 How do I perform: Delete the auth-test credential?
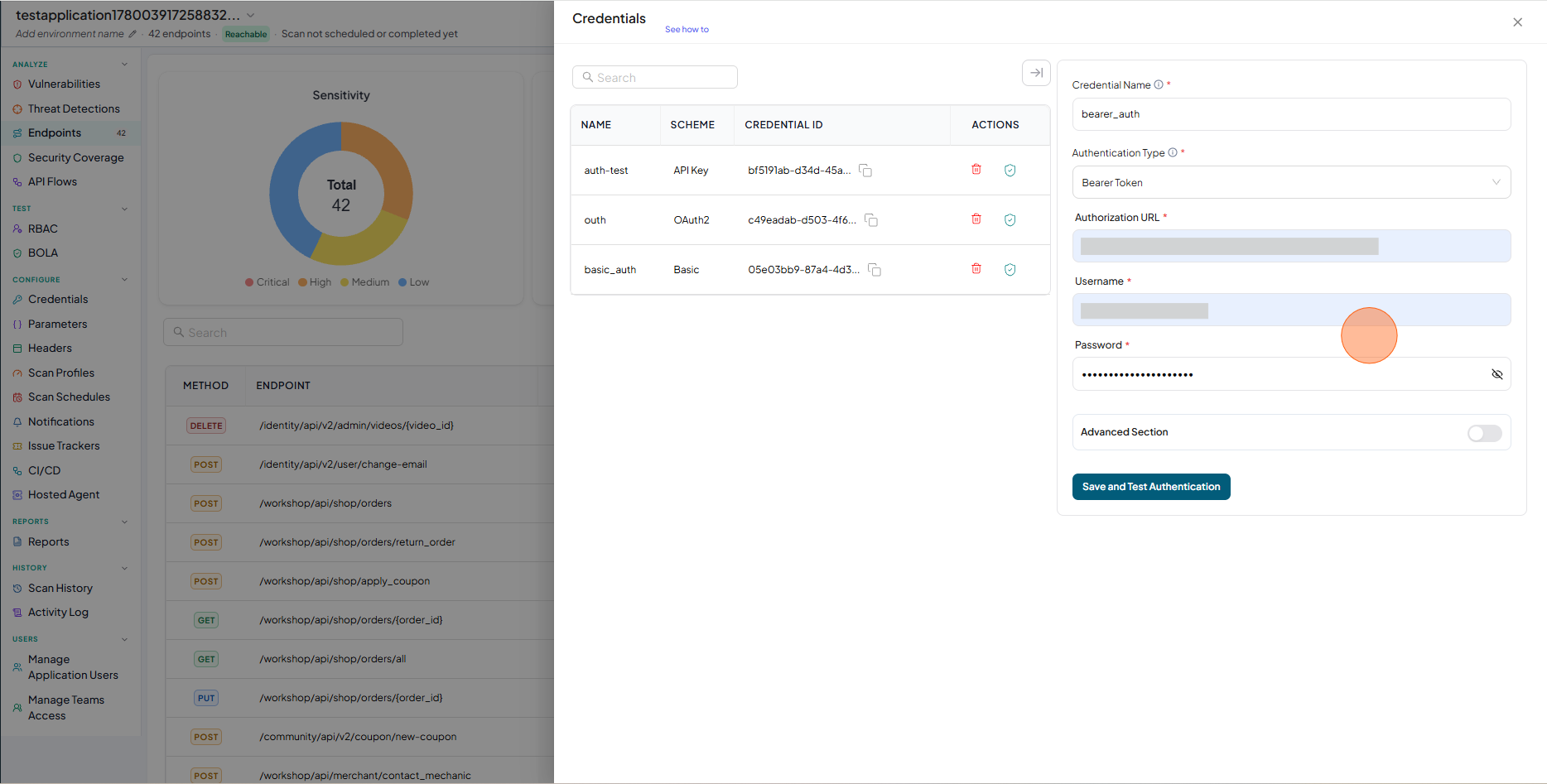point(976,170)
